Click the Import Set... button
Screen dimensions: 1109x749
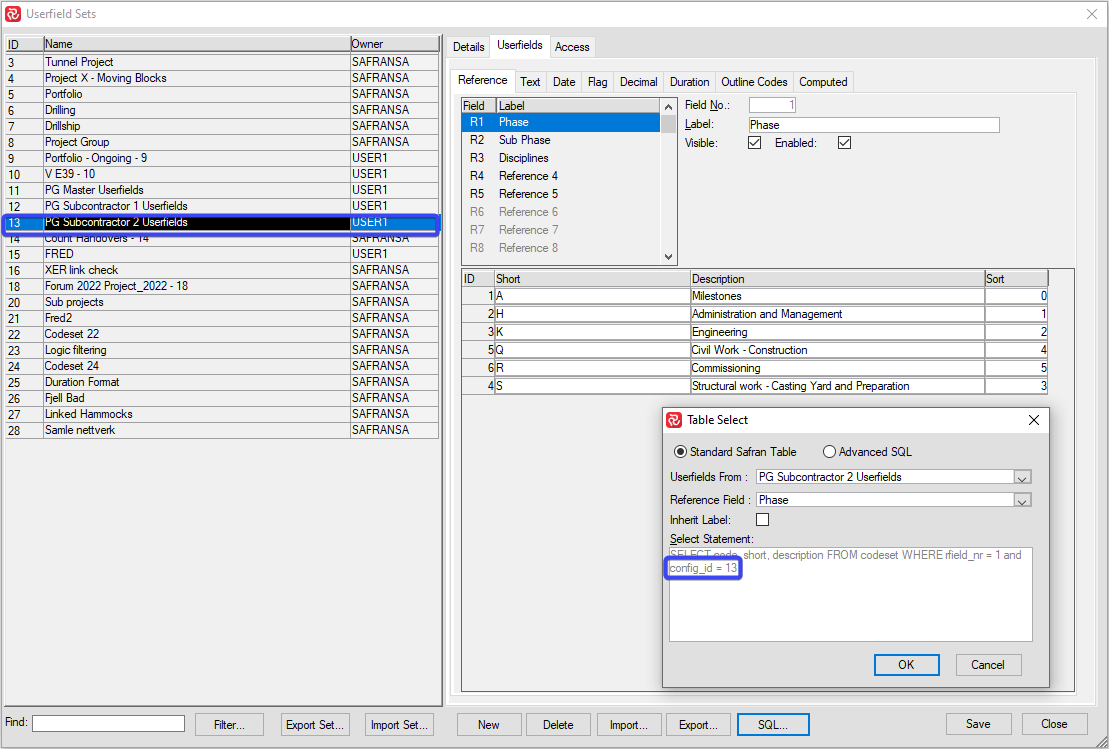[x=400, y=724]
